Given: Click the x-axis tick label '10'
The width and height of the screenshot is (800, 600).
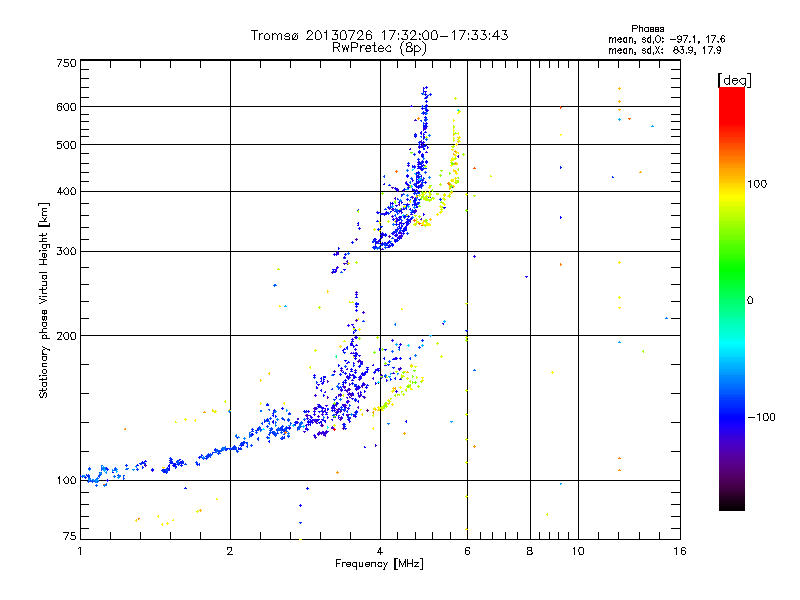Looking at the screenshot, I should (x=578, y=551).
